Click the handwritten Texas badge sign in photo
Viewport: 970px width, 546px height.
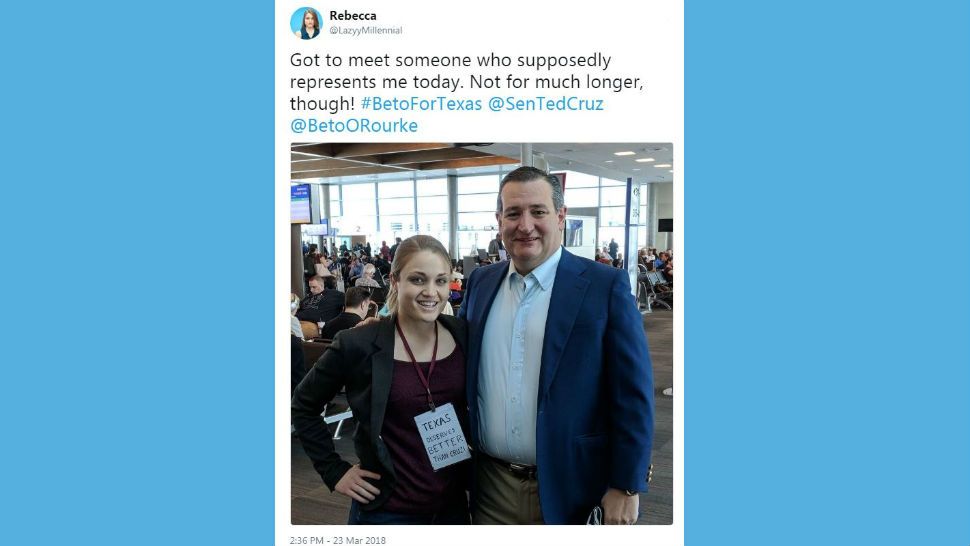pos(441,435)
